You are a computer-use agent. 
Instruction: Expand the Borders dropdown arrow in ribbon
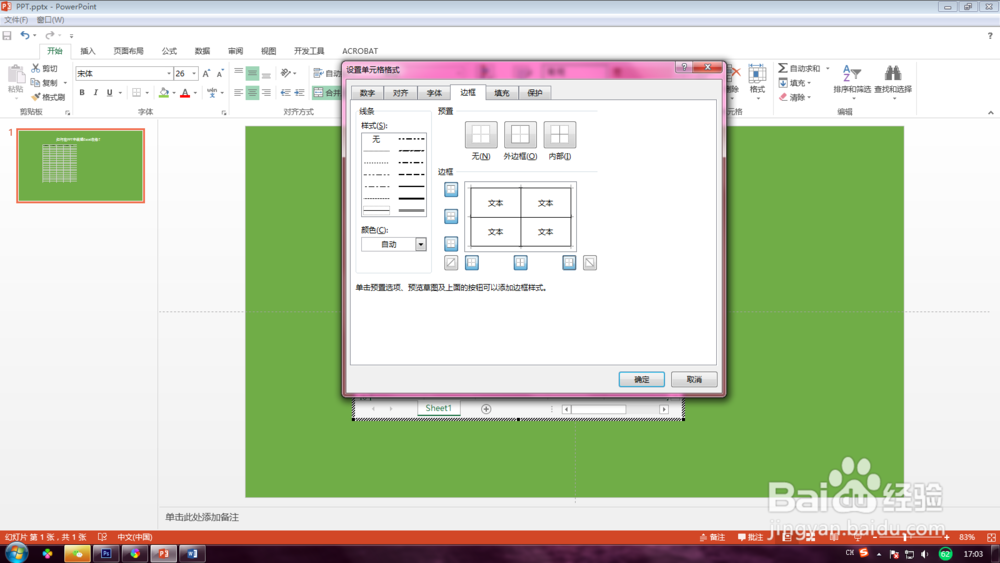[x=147, y=93]
